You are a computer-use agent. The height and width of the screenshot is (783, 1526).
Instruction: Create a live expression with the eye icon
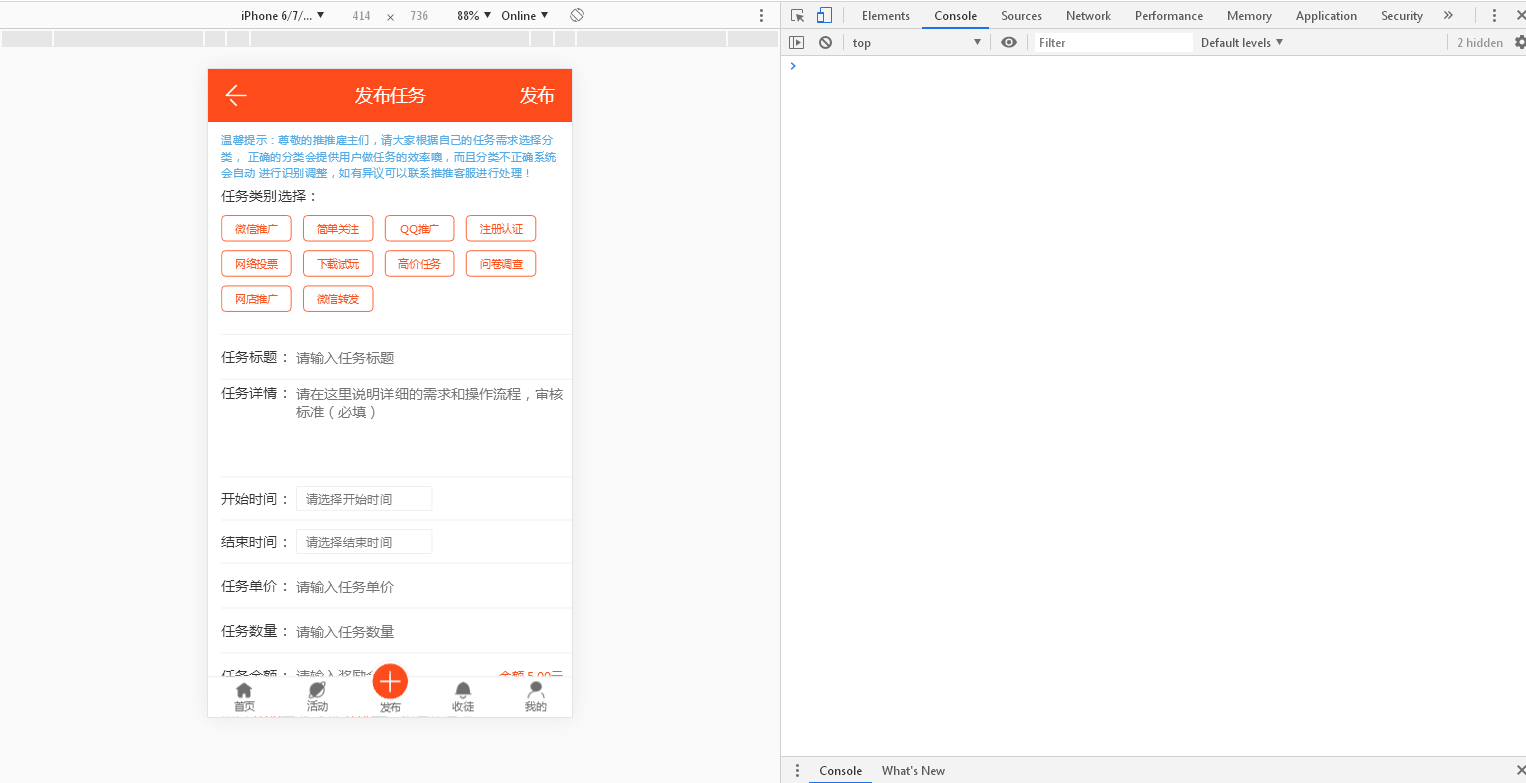pyautogui.click(x=1008, y=42)
